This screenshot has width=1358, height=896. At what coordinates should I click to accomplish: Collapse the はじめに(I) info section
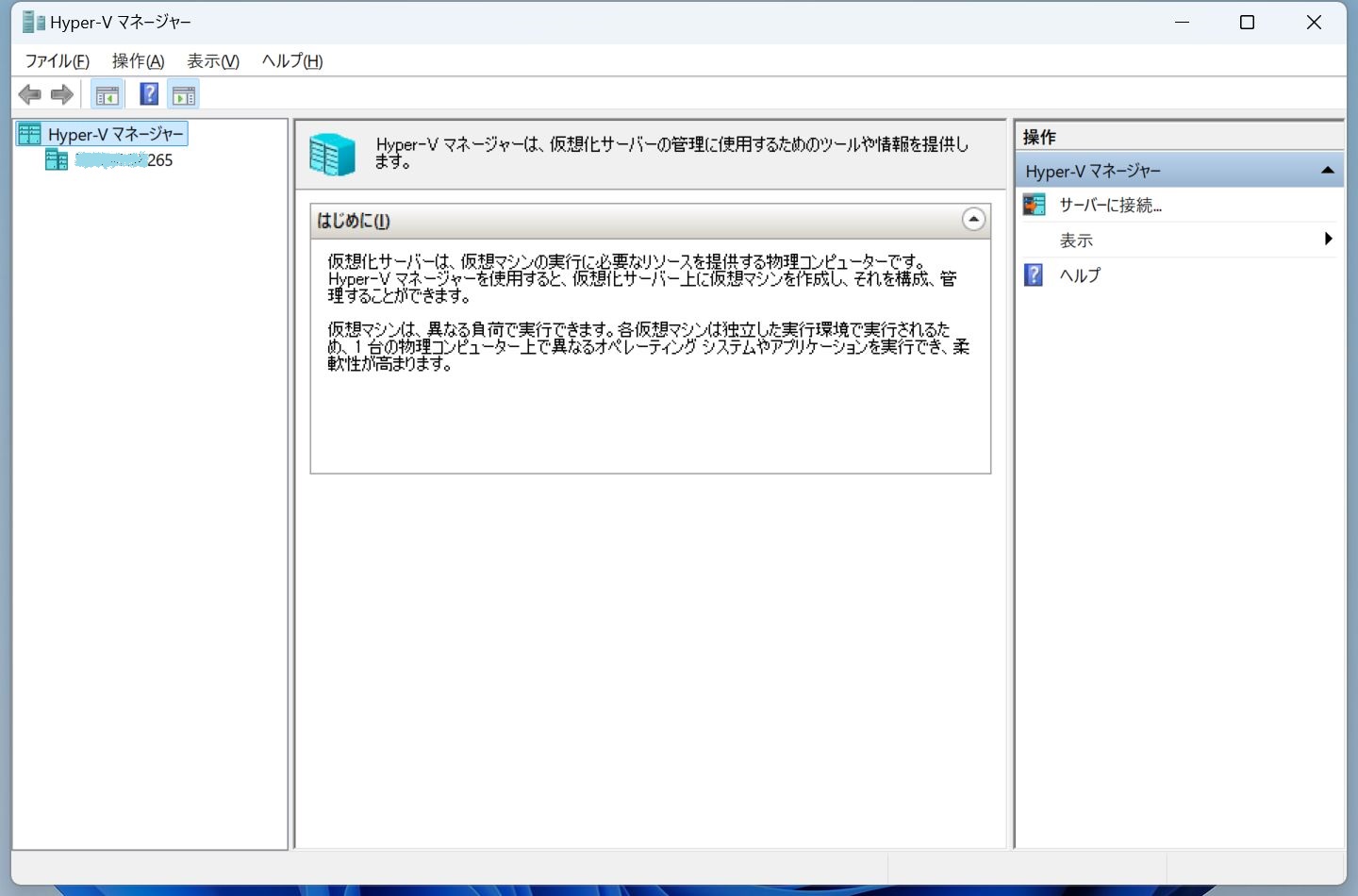click(x=973, y=219)
